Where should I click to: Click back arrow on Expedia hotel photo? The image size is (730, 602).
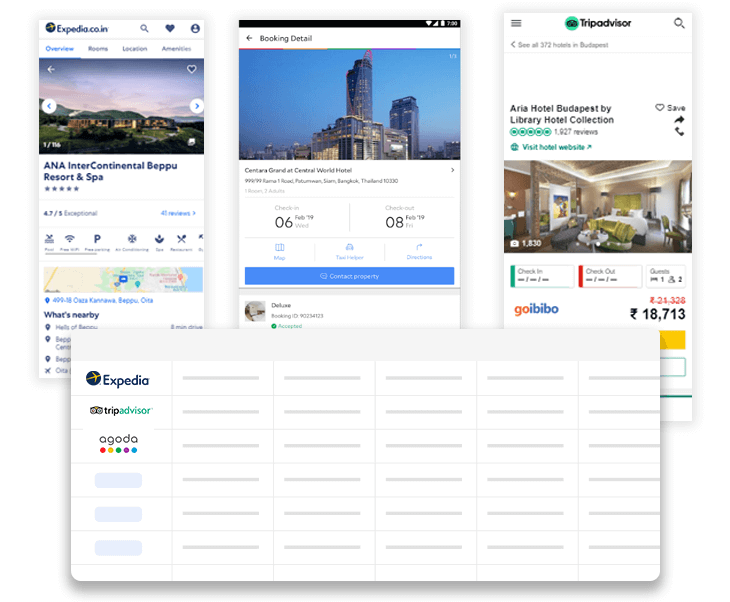coord(51,69)
